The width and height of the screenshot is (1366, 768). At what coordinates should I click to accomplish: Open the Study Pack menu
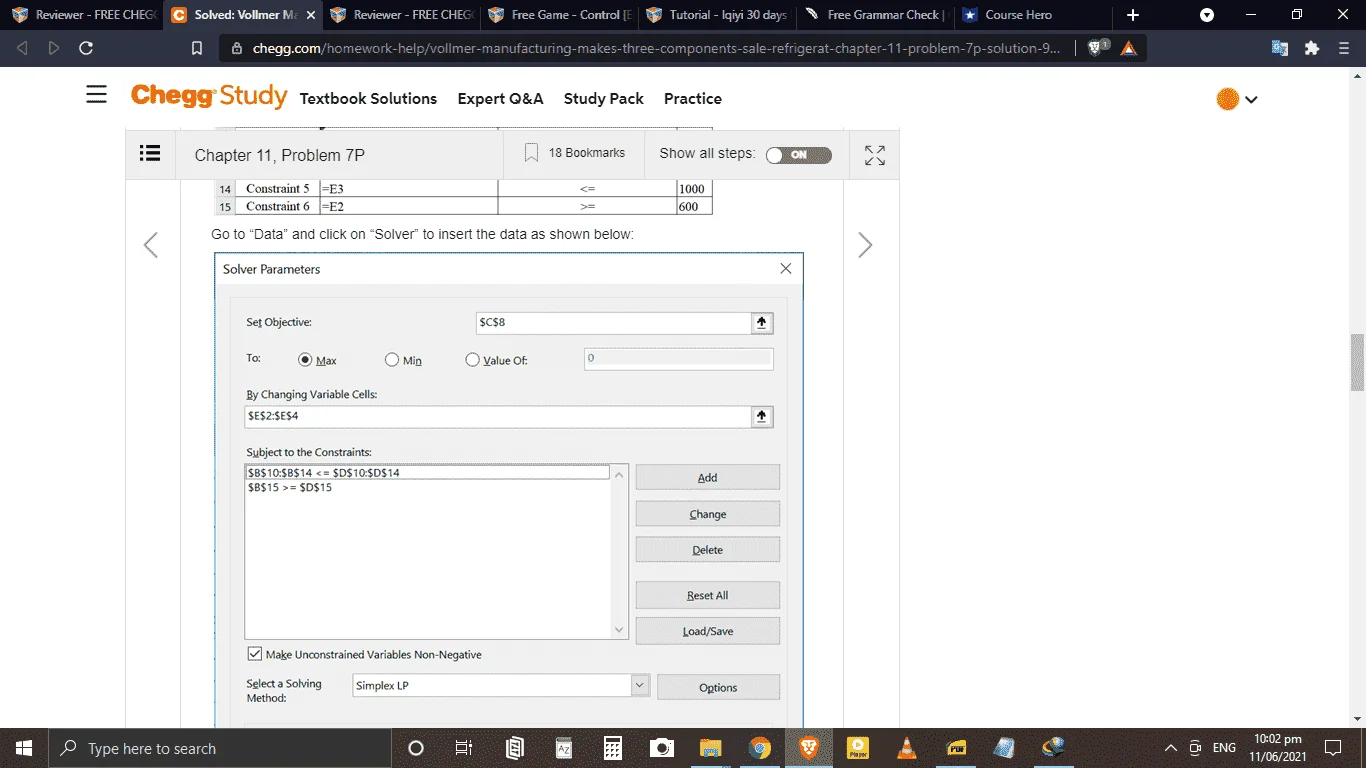tap(604, 98)
